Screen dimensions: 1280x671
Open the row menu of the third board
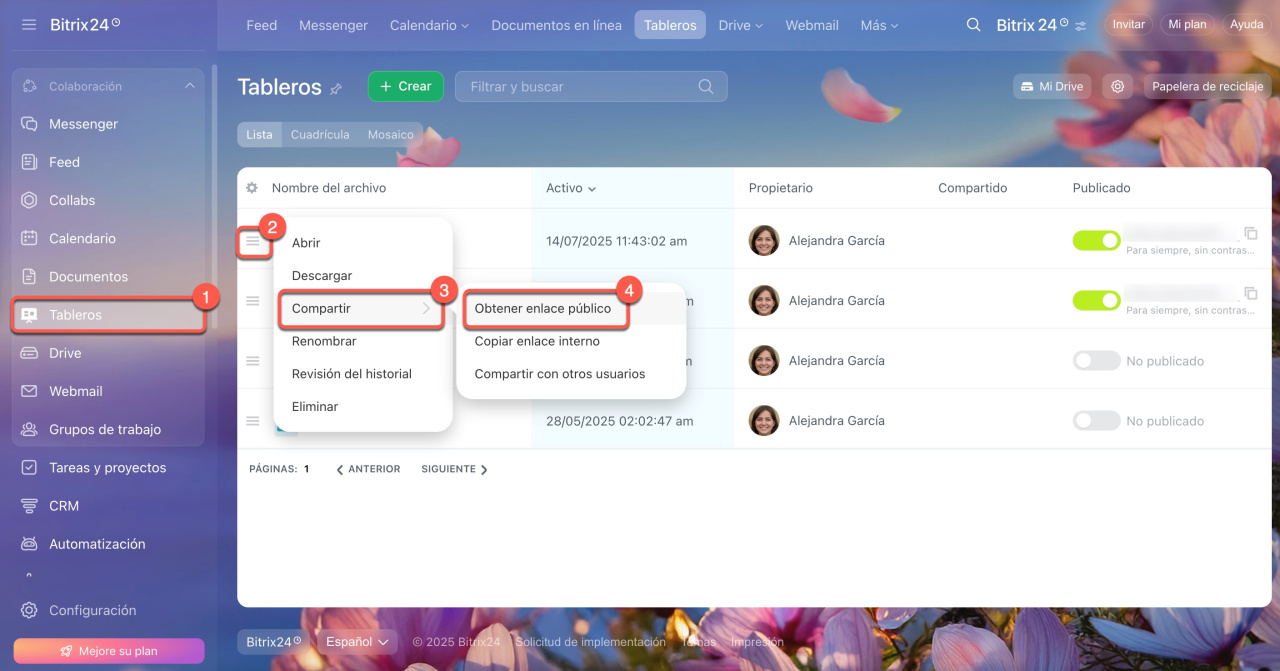253,361
